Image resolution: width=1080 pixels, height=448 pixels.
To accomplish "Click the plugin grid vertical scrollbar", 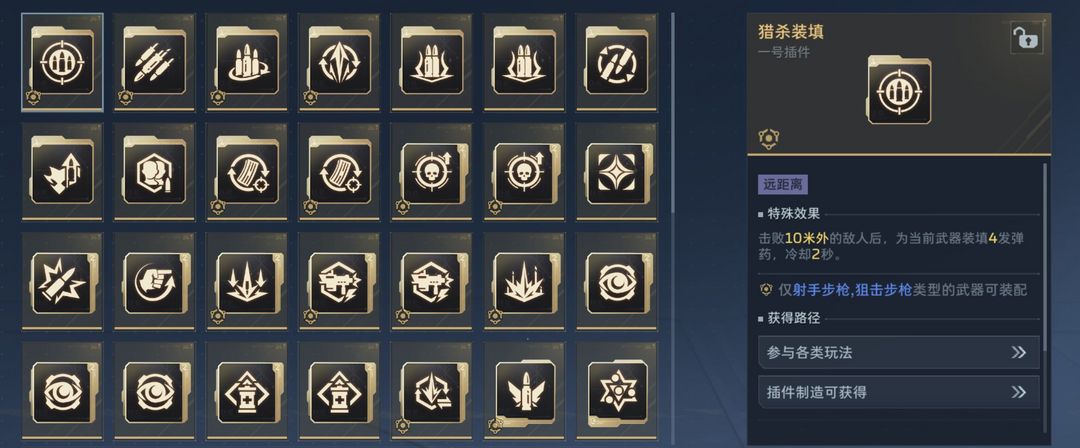I will tap(673, 114).
